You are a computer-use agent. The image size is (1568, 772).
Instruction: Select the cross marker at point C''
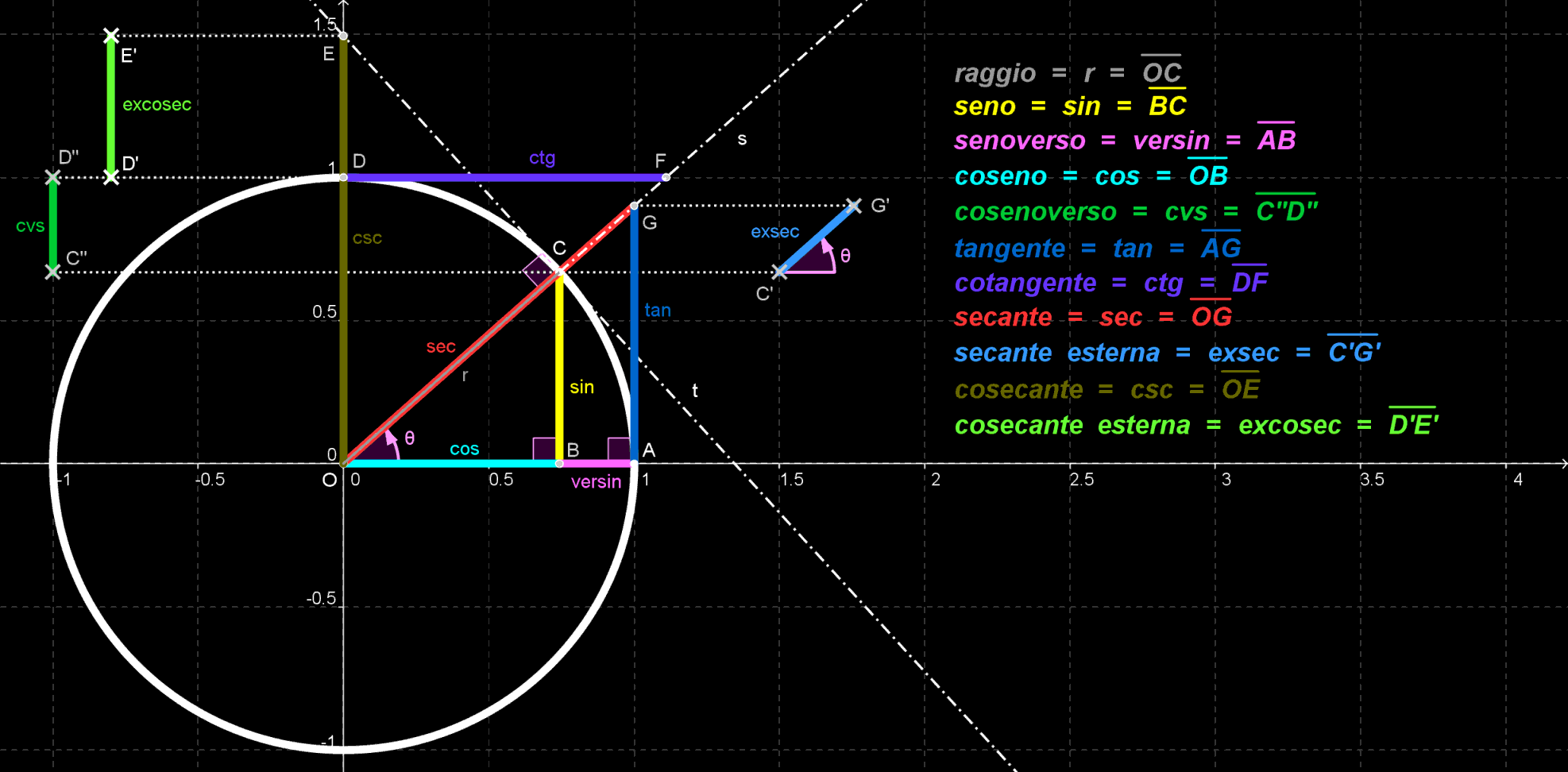[53, 272]
